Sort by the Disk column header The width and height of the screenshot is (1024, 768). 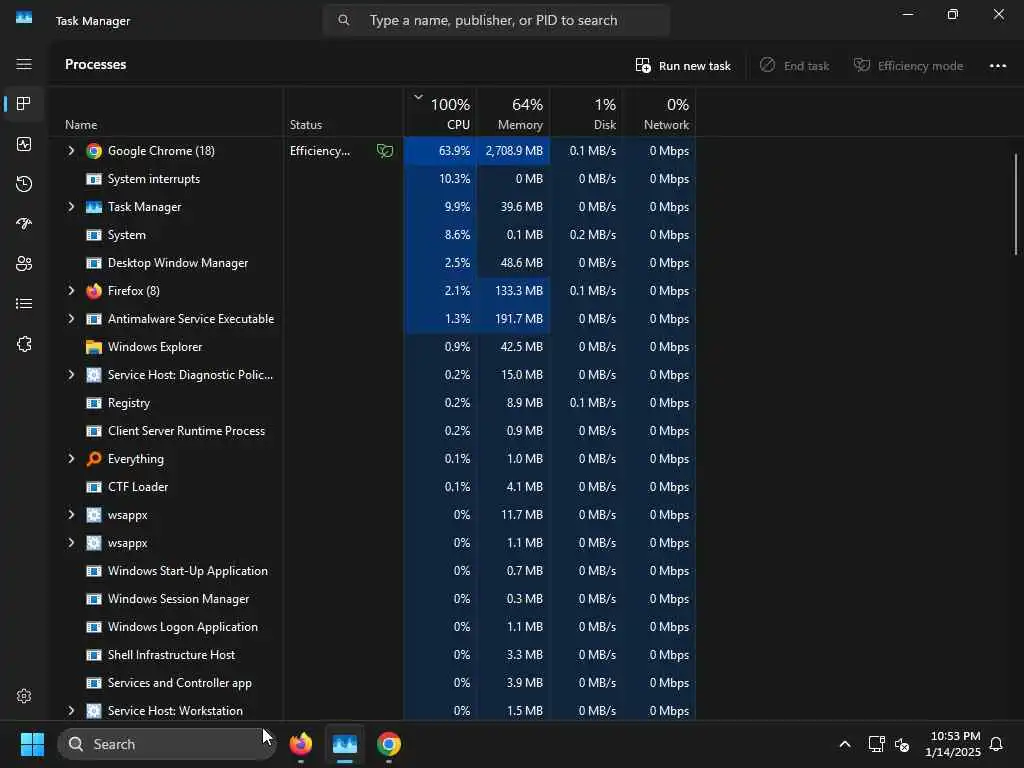pos(586,112)
